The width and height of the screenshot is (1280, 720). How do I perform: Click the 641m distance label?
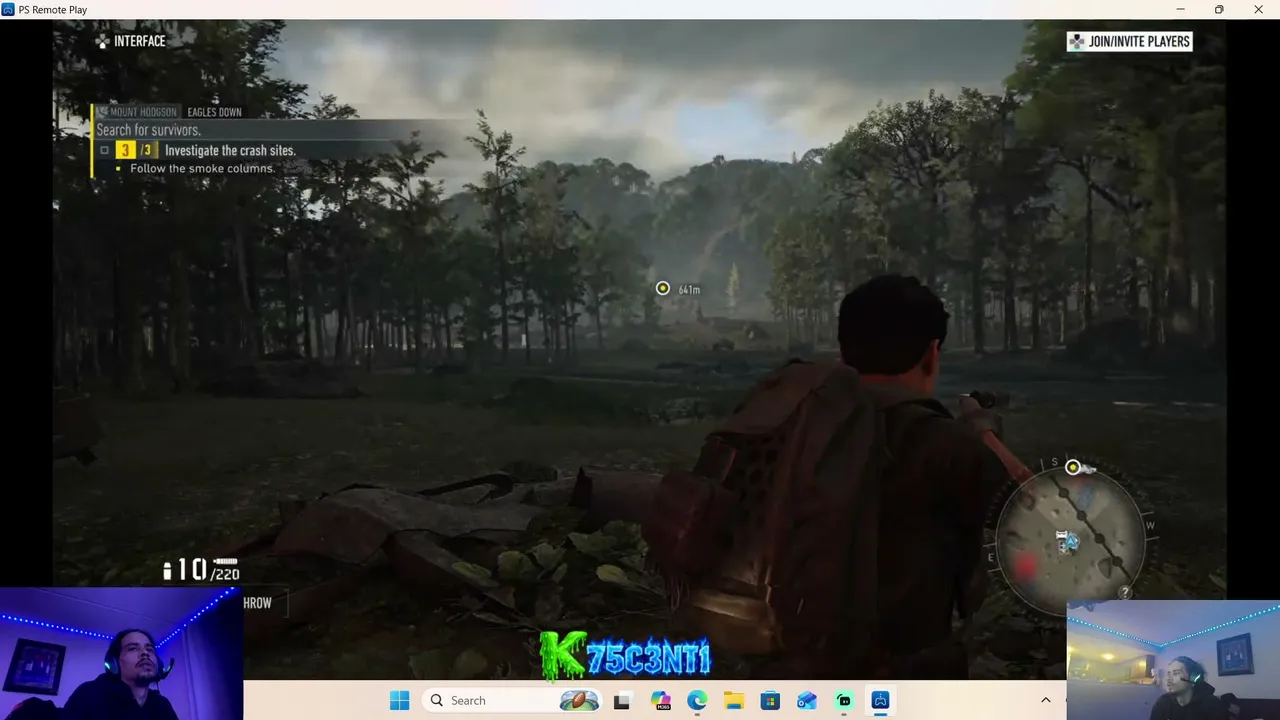(689, 289)
